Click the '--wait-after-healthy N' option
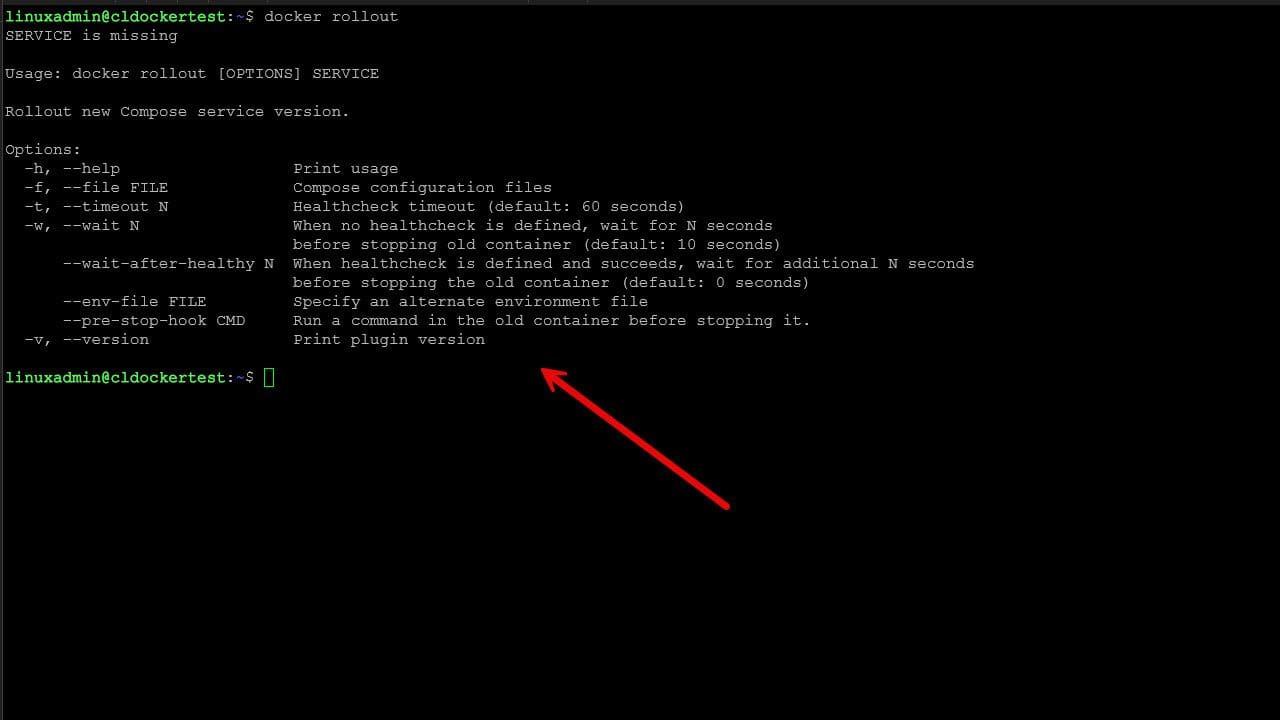Image resolution: width=1280 pixels, height=720 pixels. (x=168, y=263)
